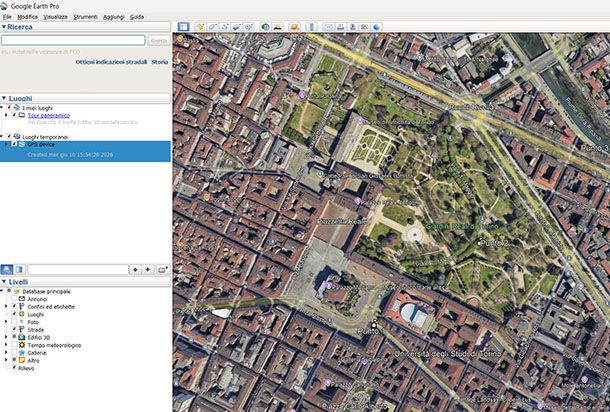The image size is (610, 412).
Task: Expand the Tempo meteorologico layer arrow
Action: coord(6,345)
